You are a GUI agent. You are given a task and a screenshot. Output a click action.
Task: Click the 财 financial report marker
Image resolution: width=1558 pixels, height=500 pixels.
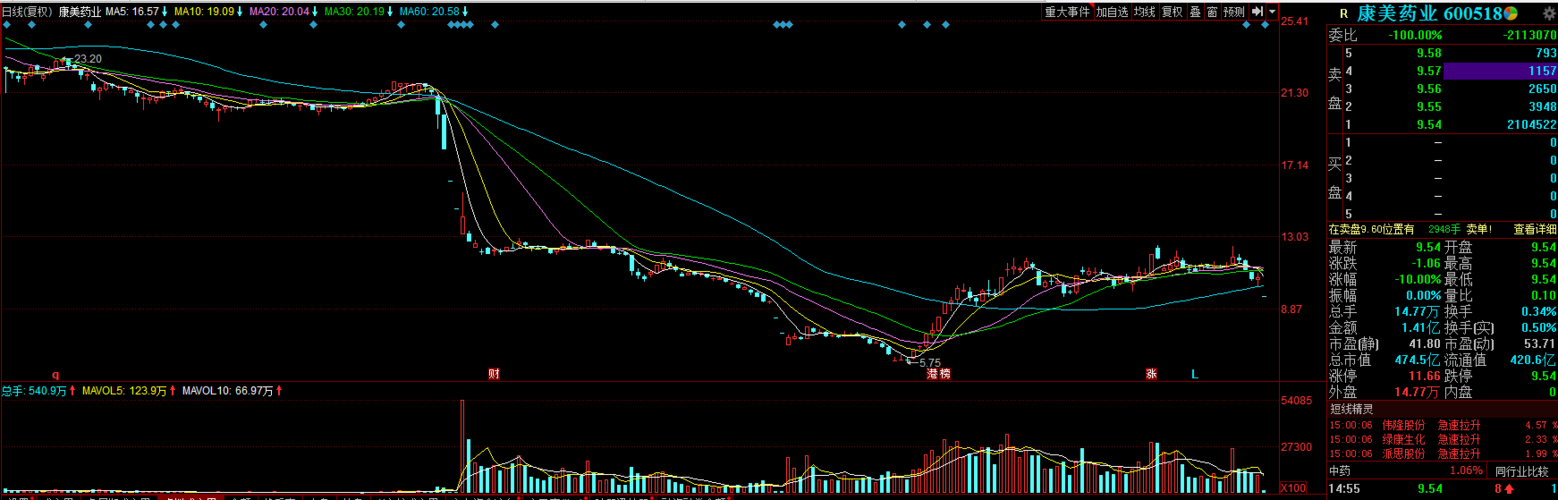coord(494,374)
